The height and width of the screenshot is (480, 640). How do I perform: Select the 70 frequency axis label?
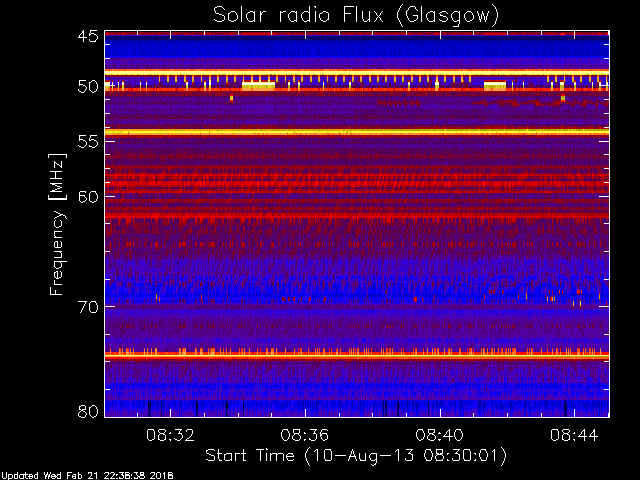88,307
